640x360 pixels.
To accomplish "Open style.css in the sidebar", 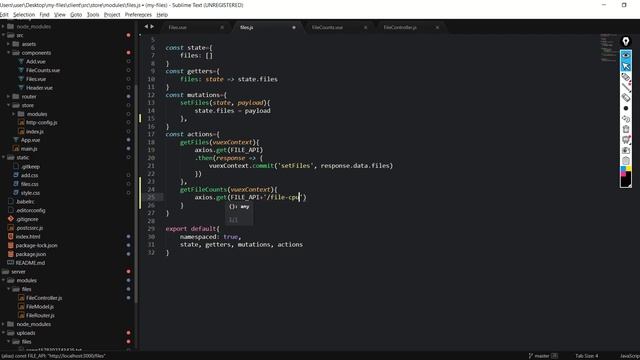I will [x=30, y=193].
